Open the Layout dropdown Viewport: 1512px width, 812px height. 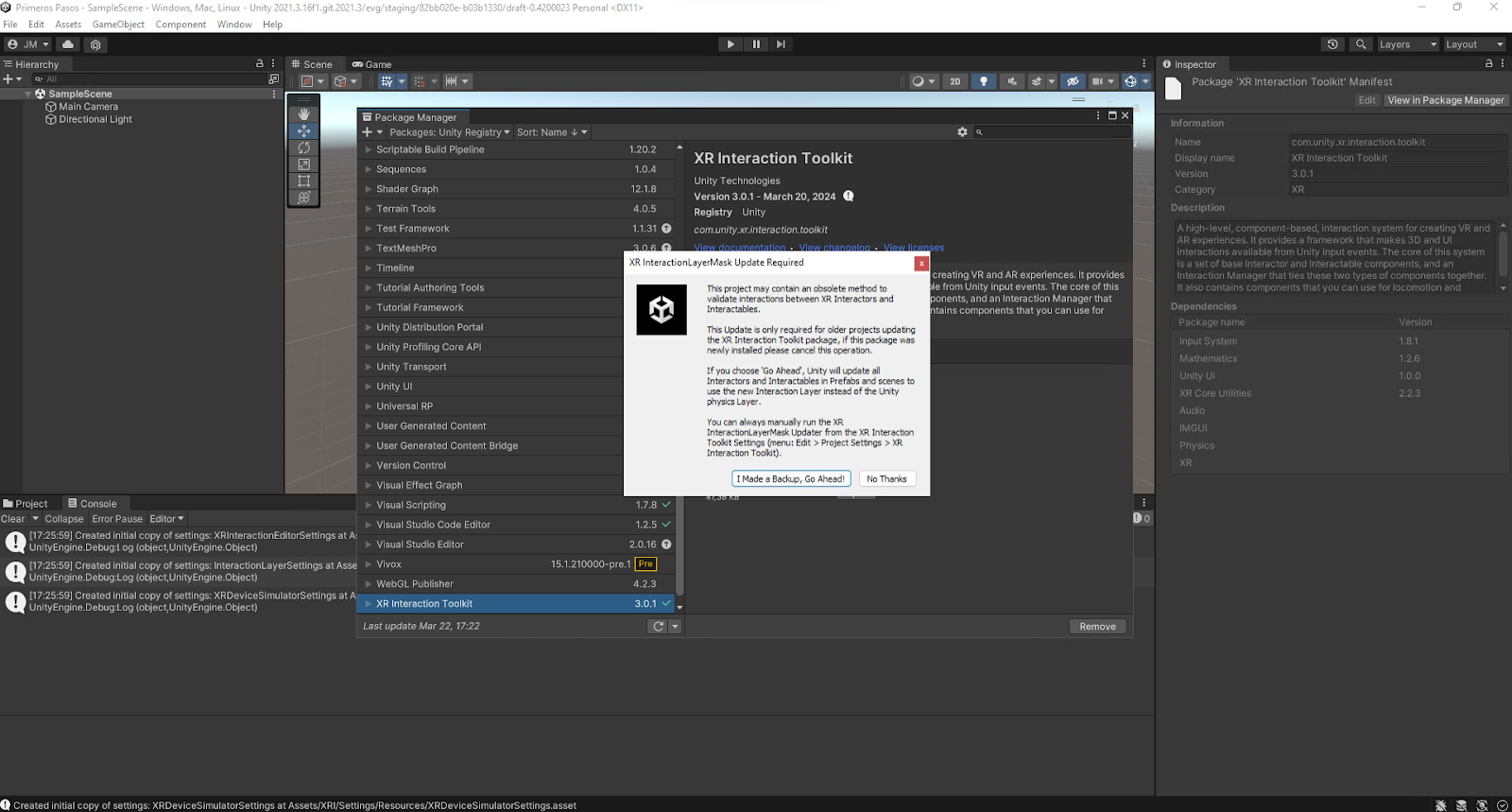click(1474, 44)
